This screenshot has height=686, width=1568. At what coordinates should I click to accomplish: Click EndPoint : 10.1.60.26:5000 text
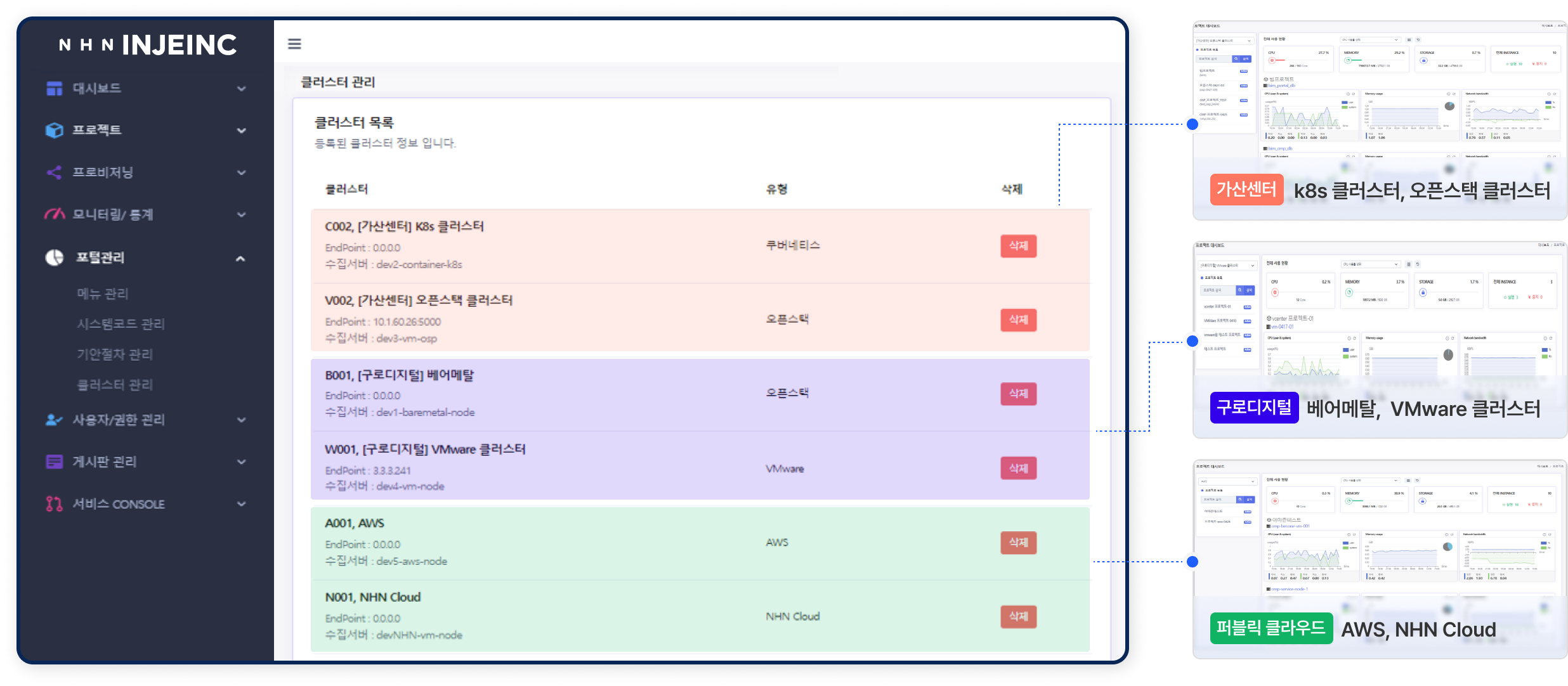click(x=383, y=322)
